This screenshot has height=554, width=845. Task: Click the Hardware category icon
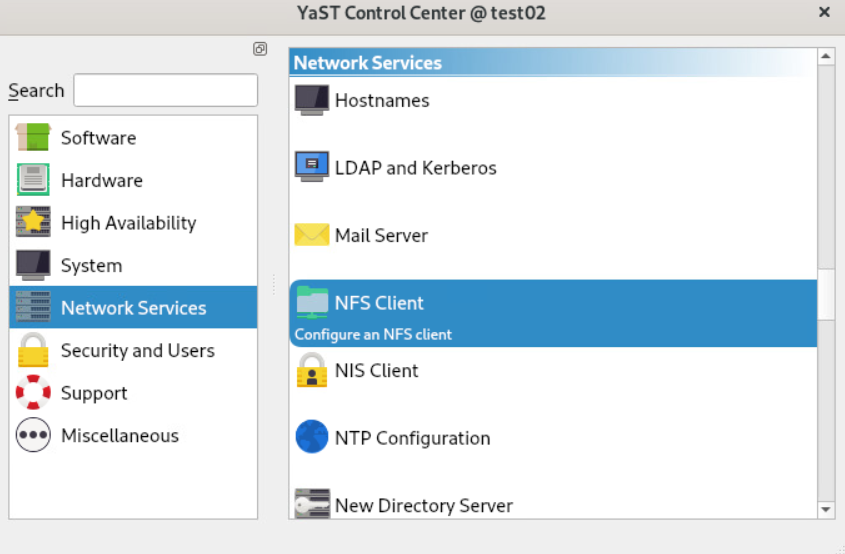click(x=33, y=180)
